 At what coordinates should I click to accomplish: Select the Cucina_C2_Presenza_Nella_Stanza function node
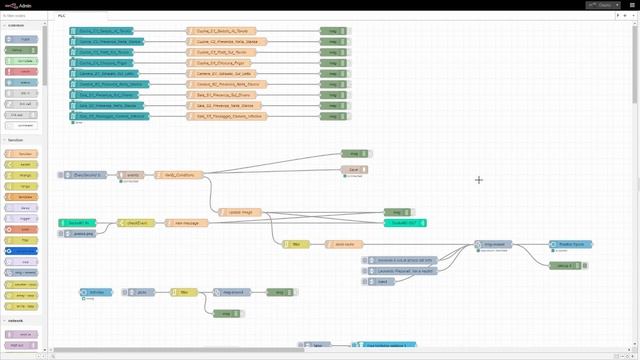tap(227, 42)
